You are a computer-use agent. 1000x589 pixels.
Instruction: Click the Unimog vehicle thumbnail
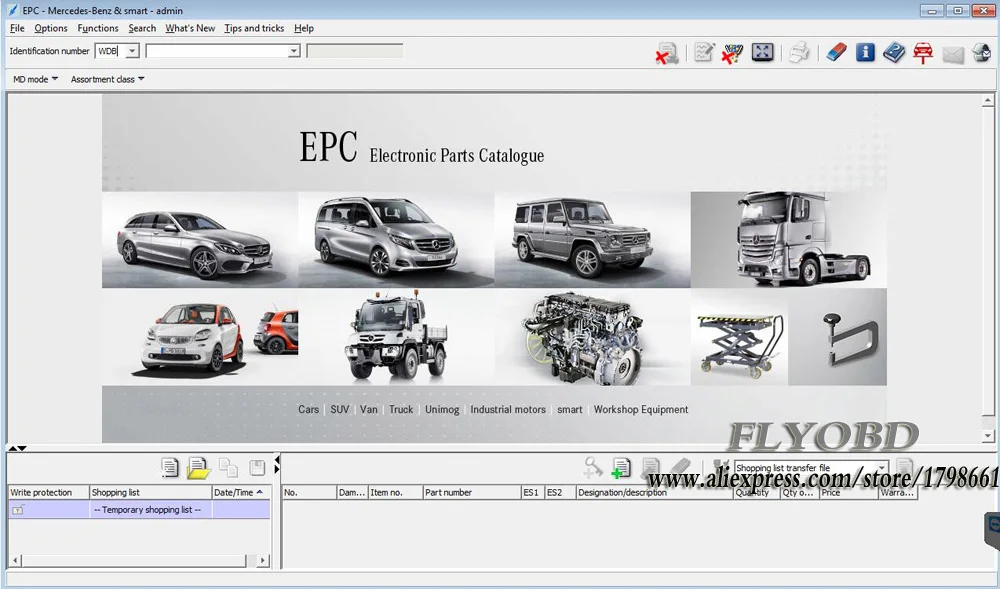click(x=396, y=337)
